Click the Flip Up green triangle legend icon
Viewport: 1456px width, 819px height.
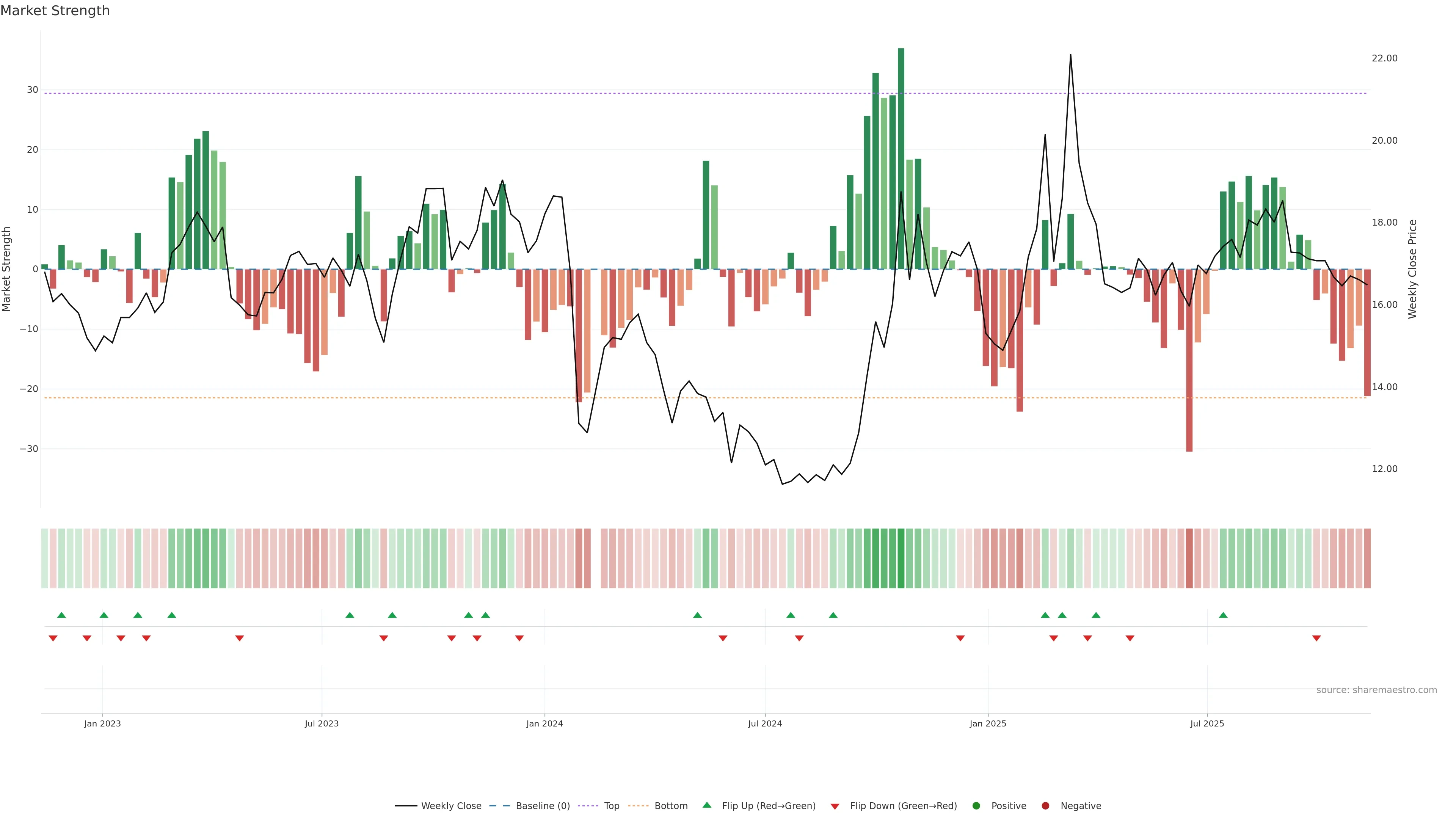(706, 805)
